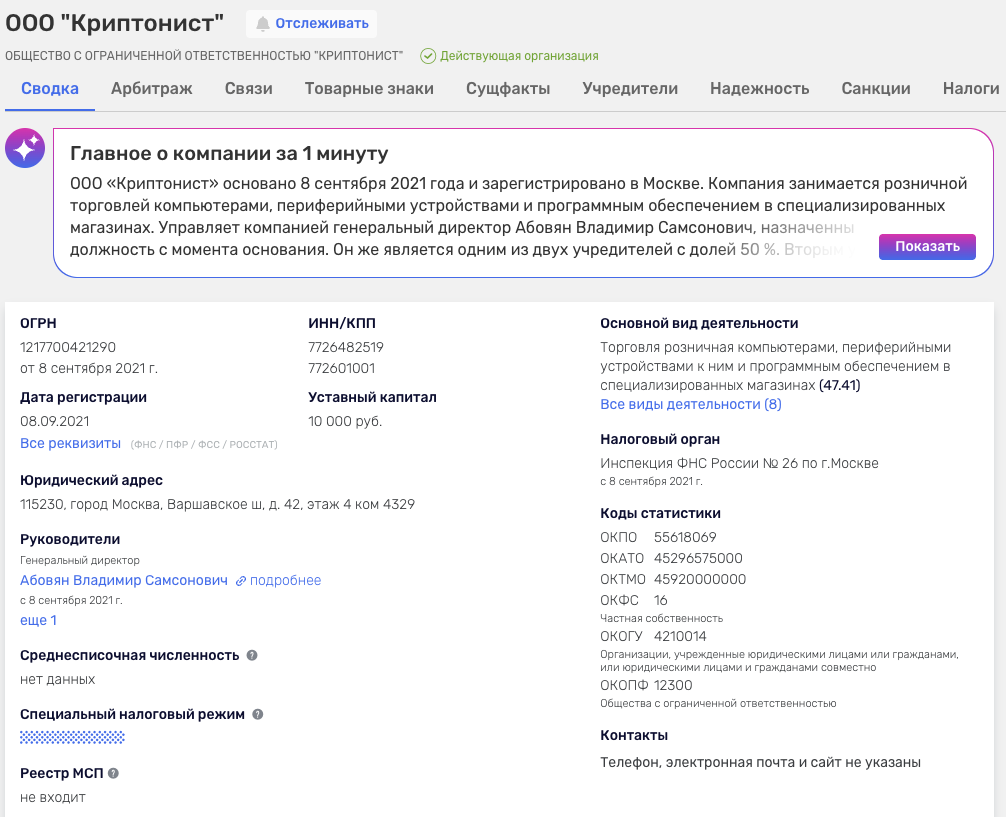Select the Надежность tab
1006x817 pixels.
[x=760, y=89]
